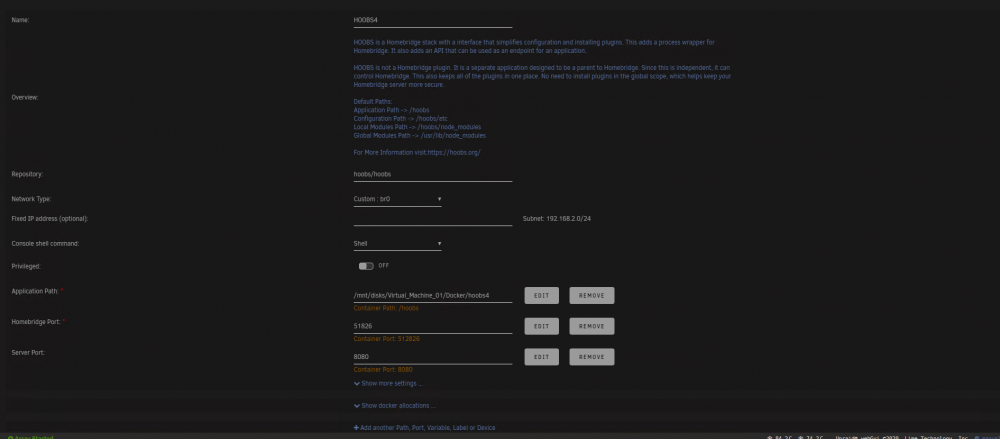
Task: Focus the Server Port field 8080
Action: pyautogui.click(x=433, y=357)
